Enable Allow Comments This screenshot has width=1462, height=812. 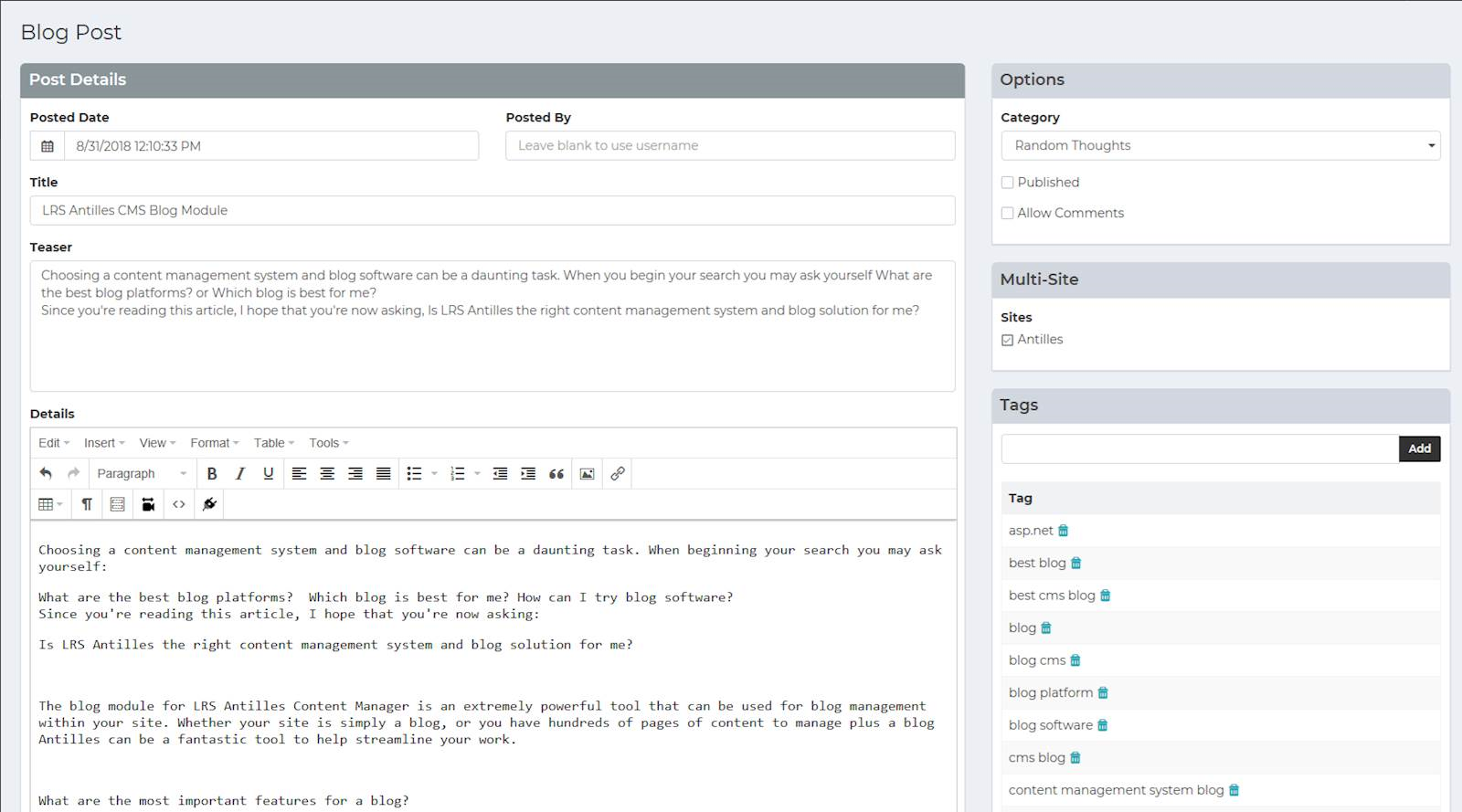[x=1007, y=213]
